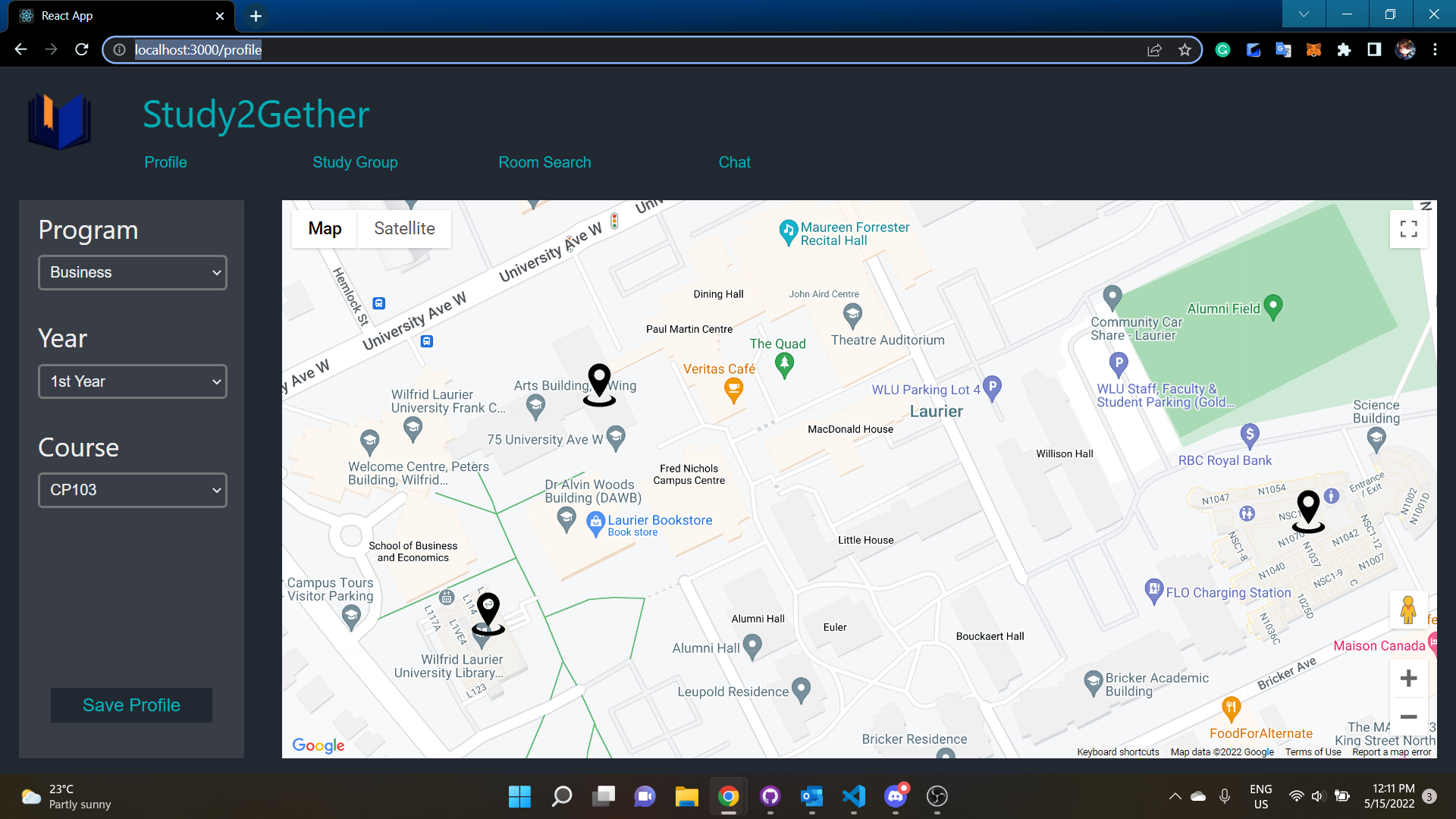Open the Program dropdown showing Business
Viewport: 1456px width, 819px height.
point(133,272)
